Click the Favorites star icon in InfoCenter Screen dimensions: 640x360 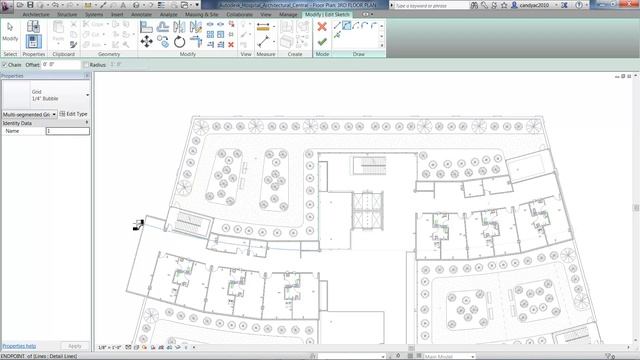click(504, 5)
